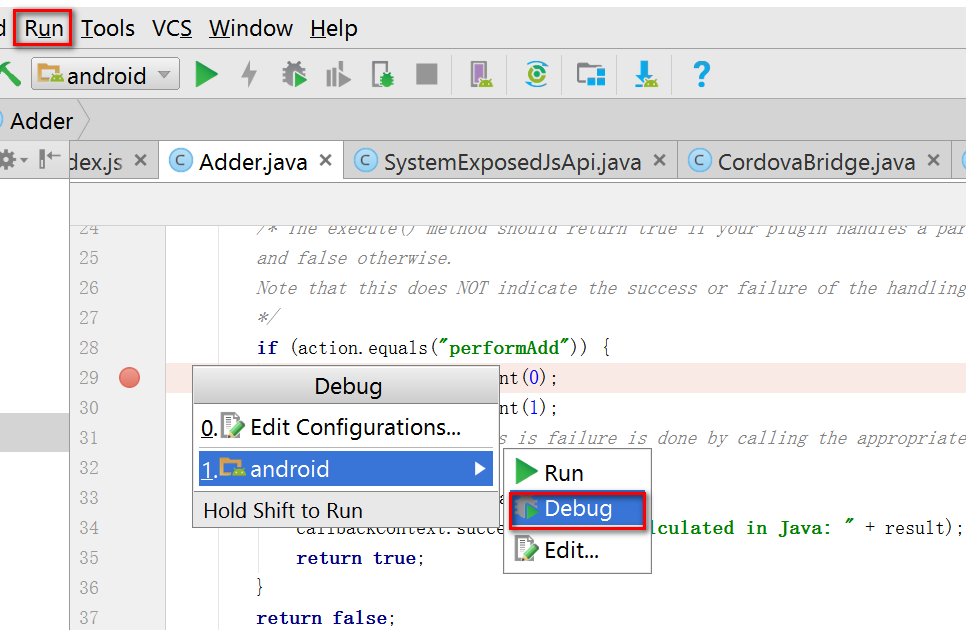966x630 pixels.
Task: Switch to the Adder.java tab
Action: tap(253, 162)
